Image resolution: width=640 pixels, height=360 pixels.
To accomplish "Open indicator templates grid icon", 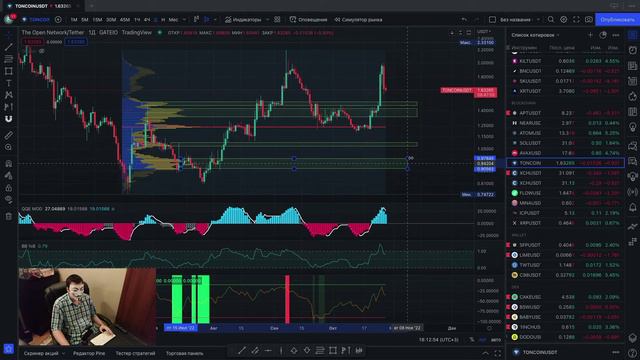I will [x=277, y=20].
